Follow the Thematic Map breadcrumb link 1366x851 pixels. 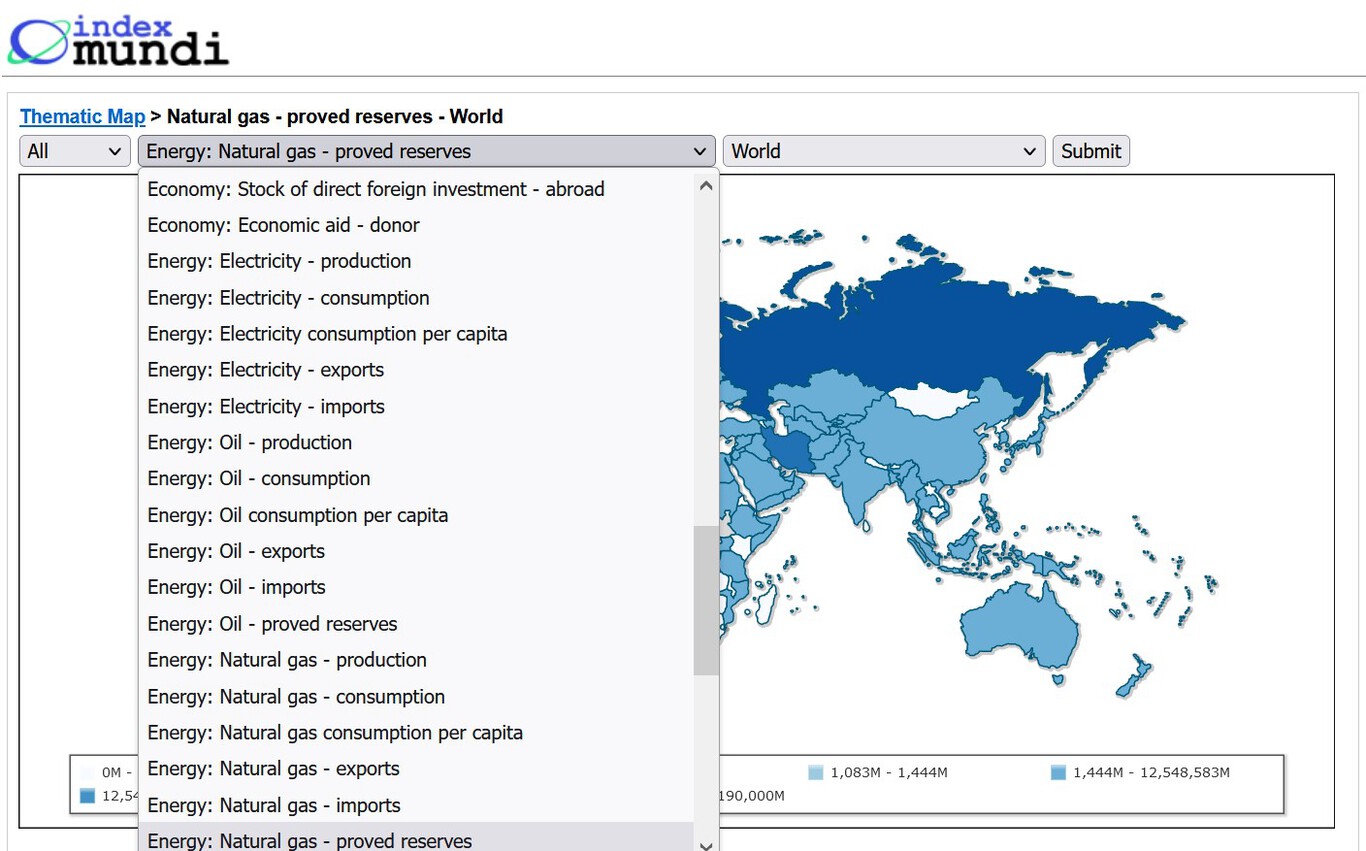coord(82,116)
